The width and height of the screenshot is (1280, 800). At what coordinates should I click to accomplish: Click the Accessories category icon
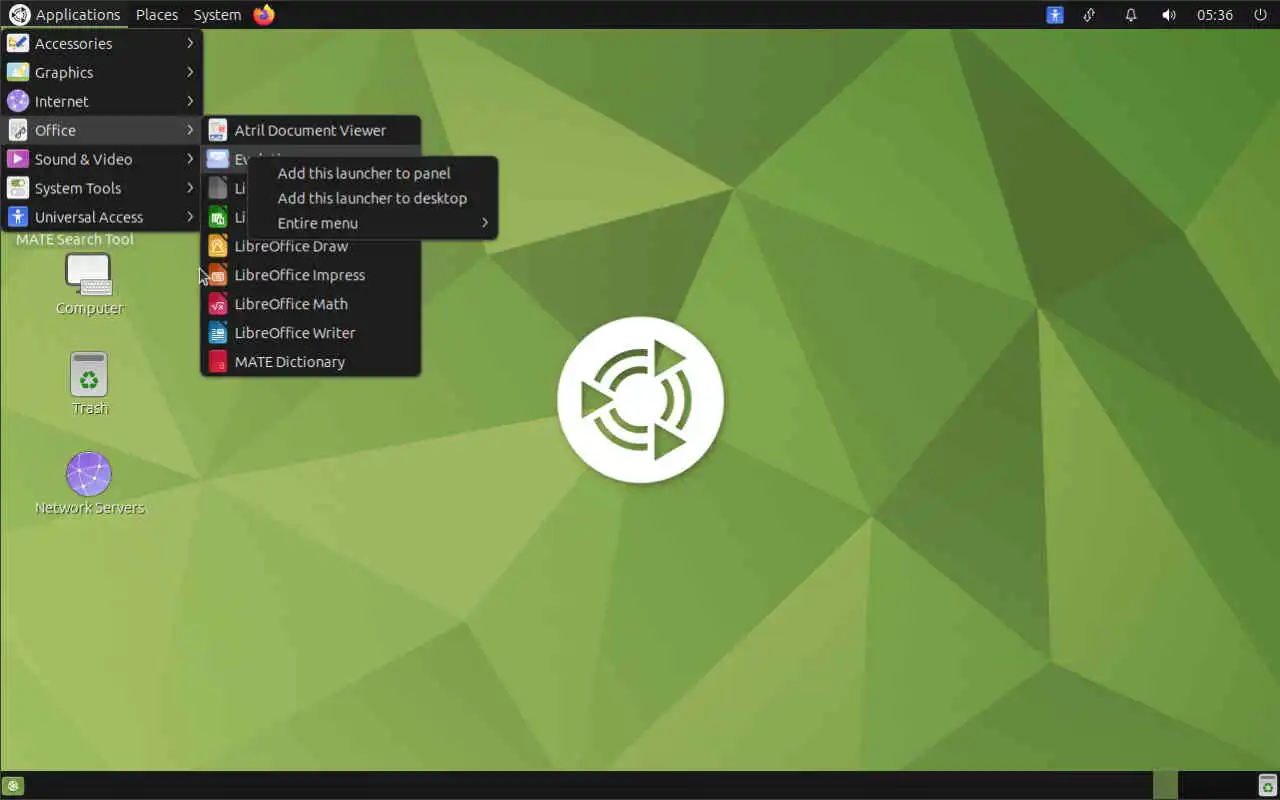pos(18,43)
